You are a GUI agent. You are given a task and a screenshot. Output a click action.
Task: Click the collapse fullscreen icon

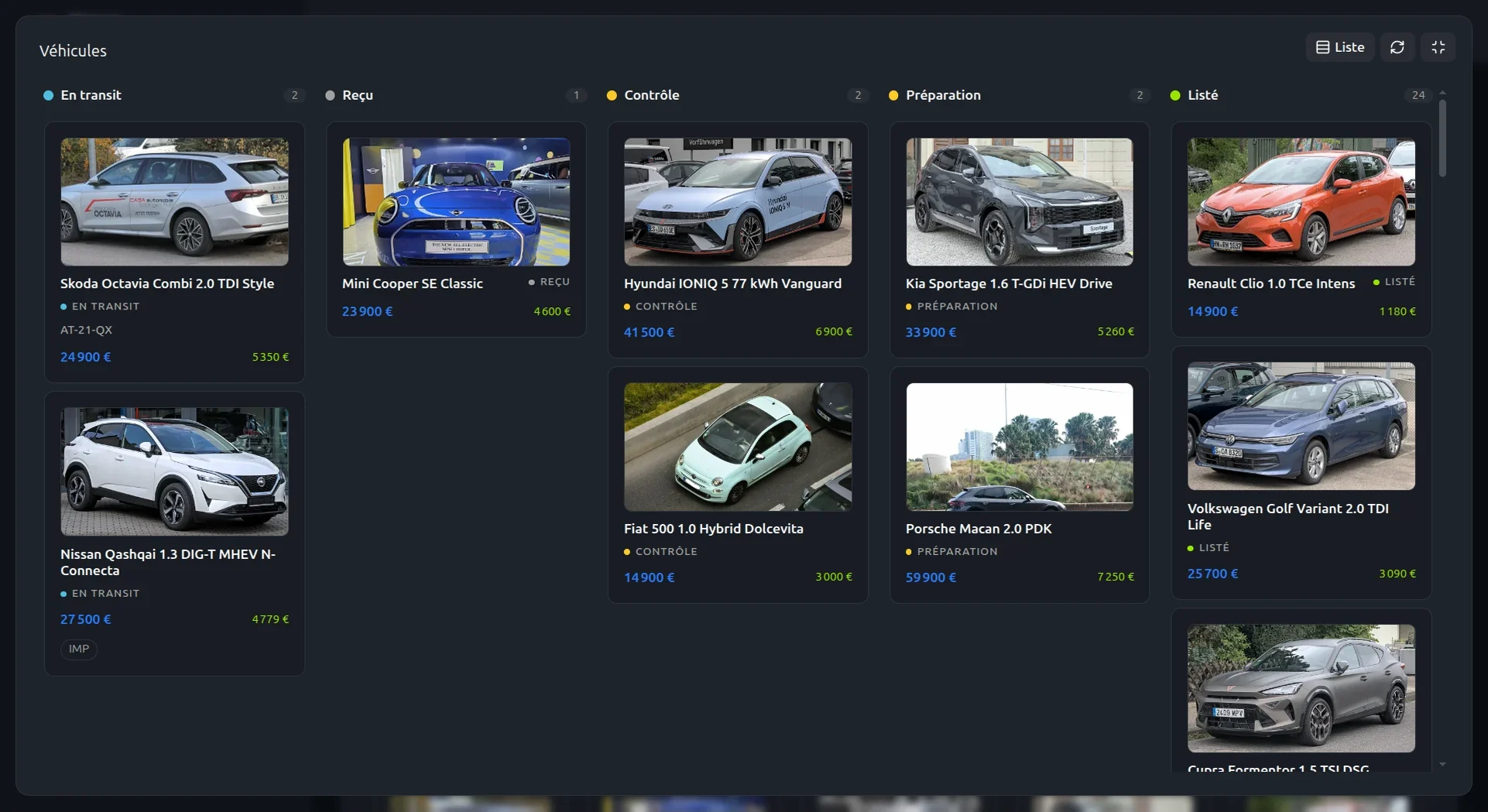(1438, 47)
